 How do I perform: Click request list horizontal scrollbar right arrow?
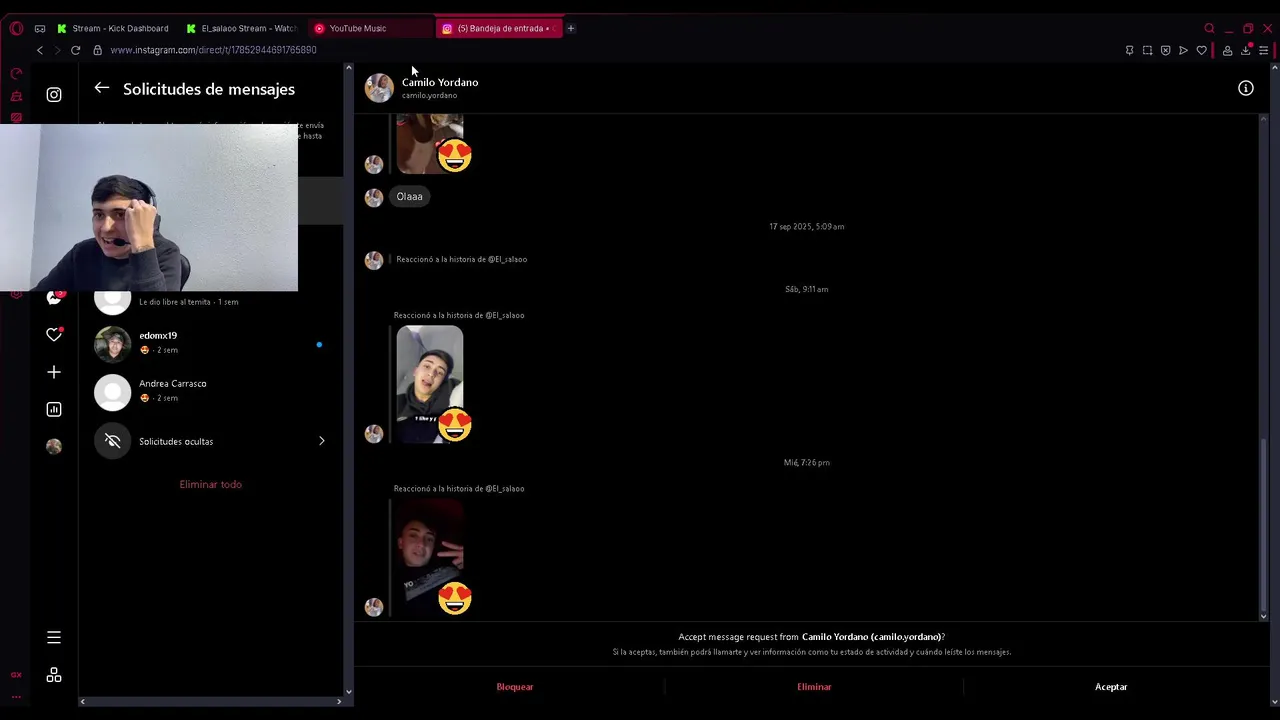pos(338,701)
